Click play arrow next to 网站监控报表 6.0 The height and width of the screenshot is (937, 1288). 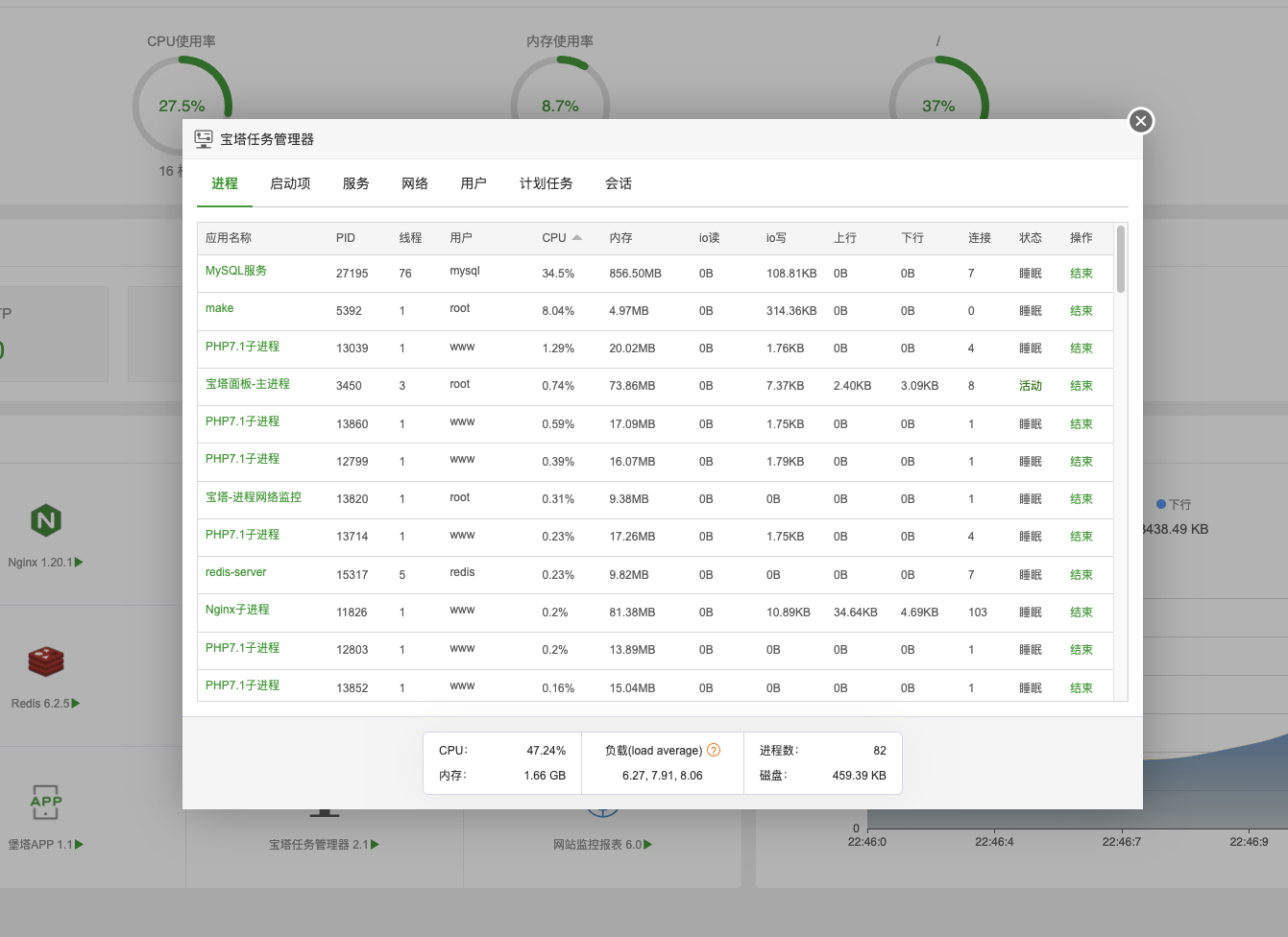click(x=647, y=845)
